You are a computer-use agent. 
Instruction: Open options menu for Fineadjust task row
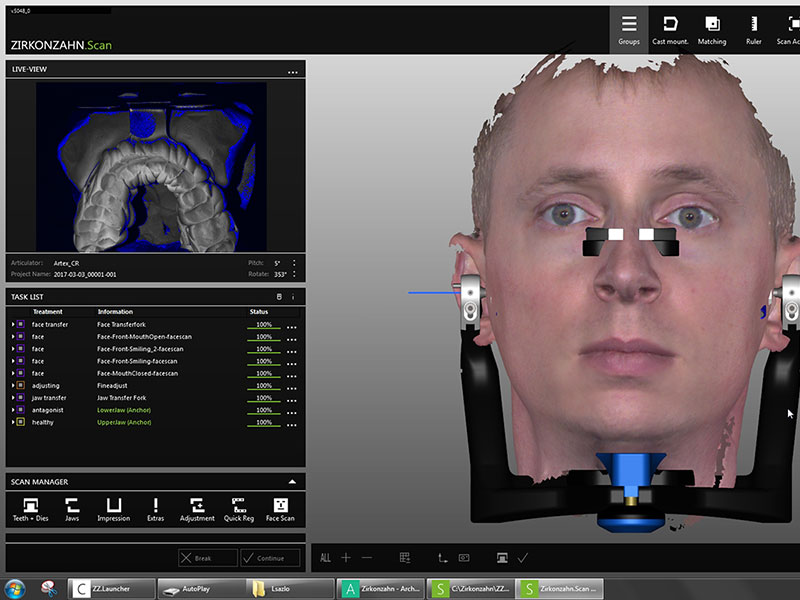point(292,386)
